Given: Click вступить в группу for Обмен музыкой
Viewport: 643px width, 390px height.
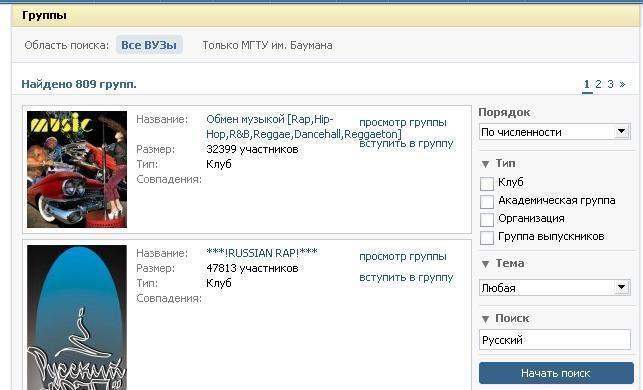Looking at the screenshot, I should point(406,144).
